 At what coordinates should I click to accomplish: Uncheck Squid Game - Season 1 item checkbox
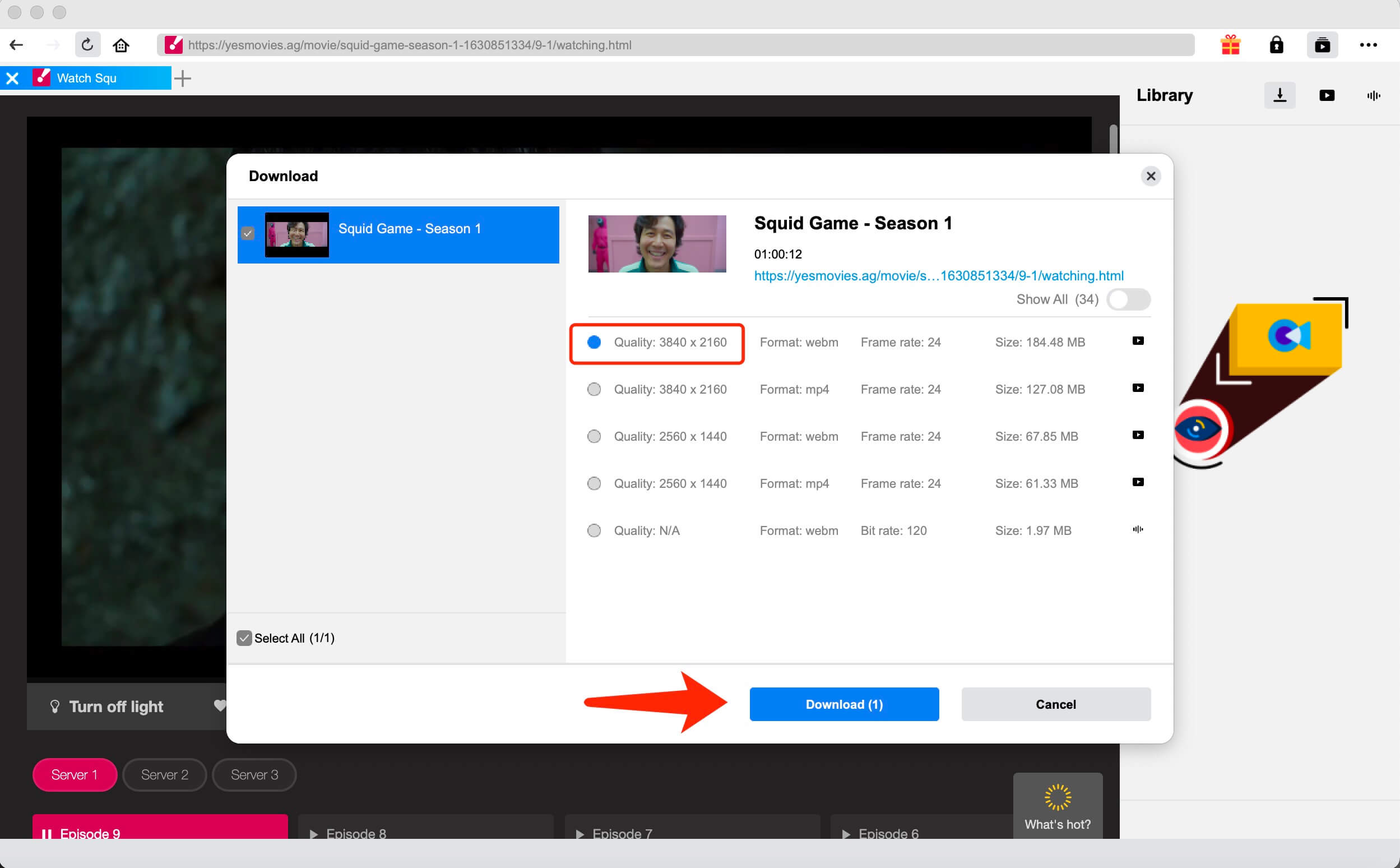point(247,234)
